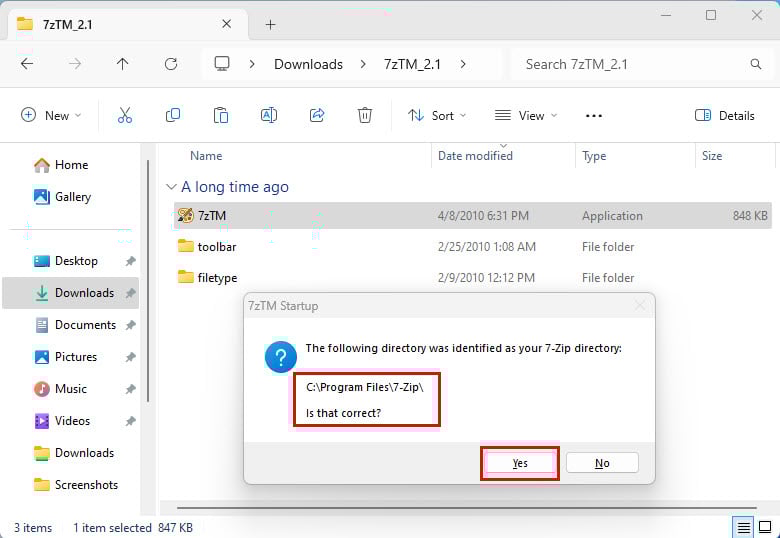Viewport: 780px width, 538px height.
Task: Paste from clipboard icon
Action: 221,115
